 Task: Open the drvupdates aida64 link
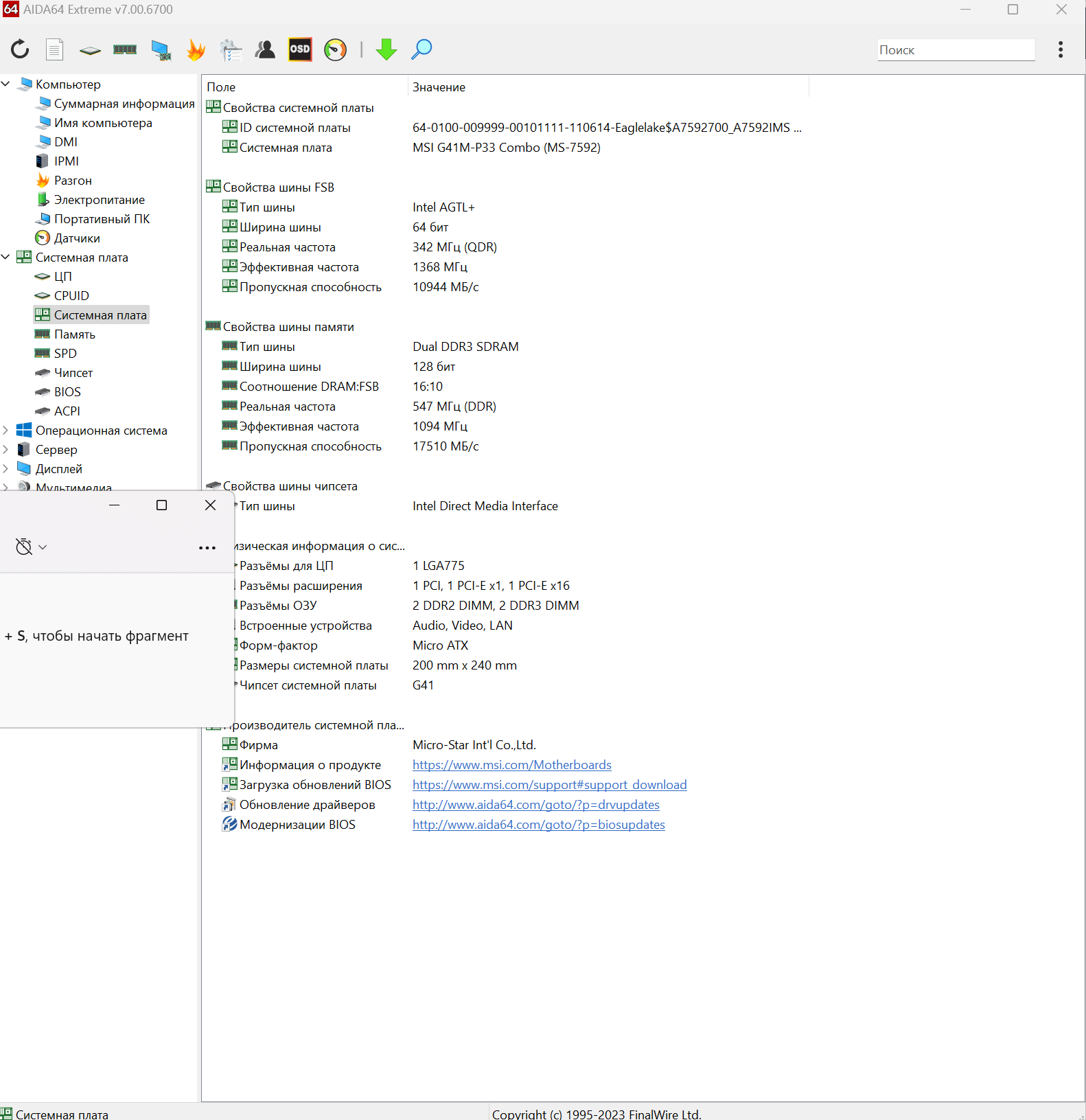(x=536, y=804)
